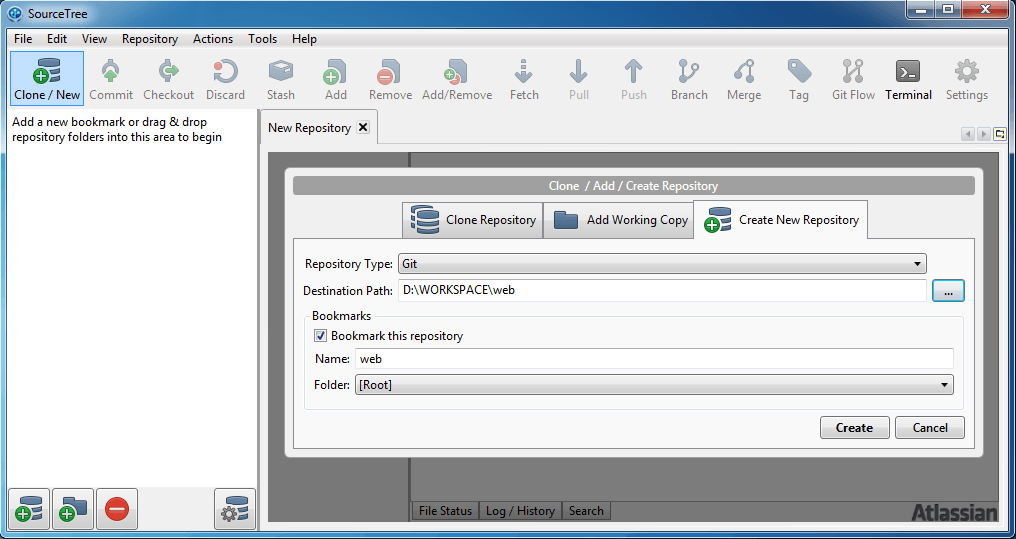Viewport: 1016px width, 539px height.
Task: Run Fetch from the toolbar
Action: pos(524,78)
